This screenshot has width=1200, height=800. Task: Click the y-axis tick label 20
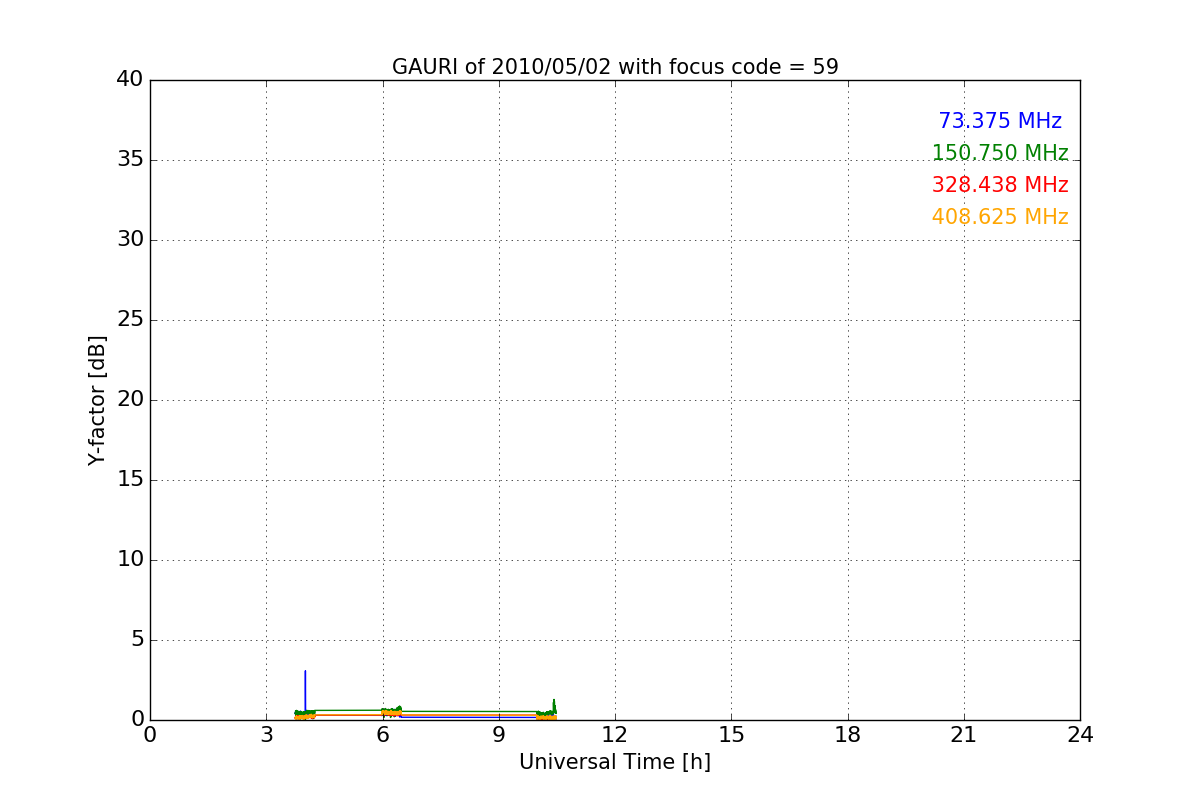[x=130, y=400]
